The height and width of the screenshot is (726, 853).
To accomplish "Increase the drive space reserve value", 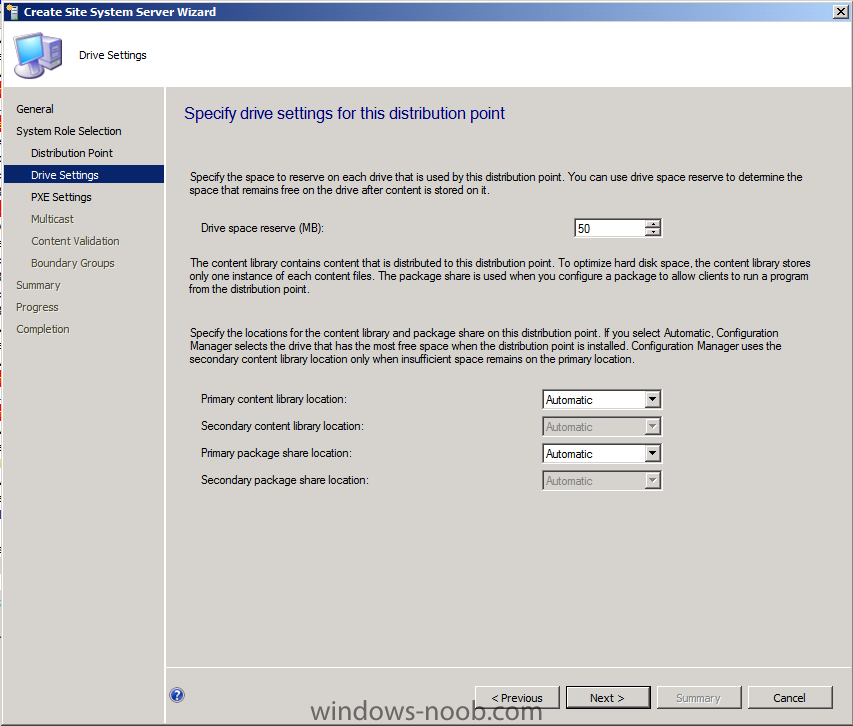I will [x=653, y=224].
